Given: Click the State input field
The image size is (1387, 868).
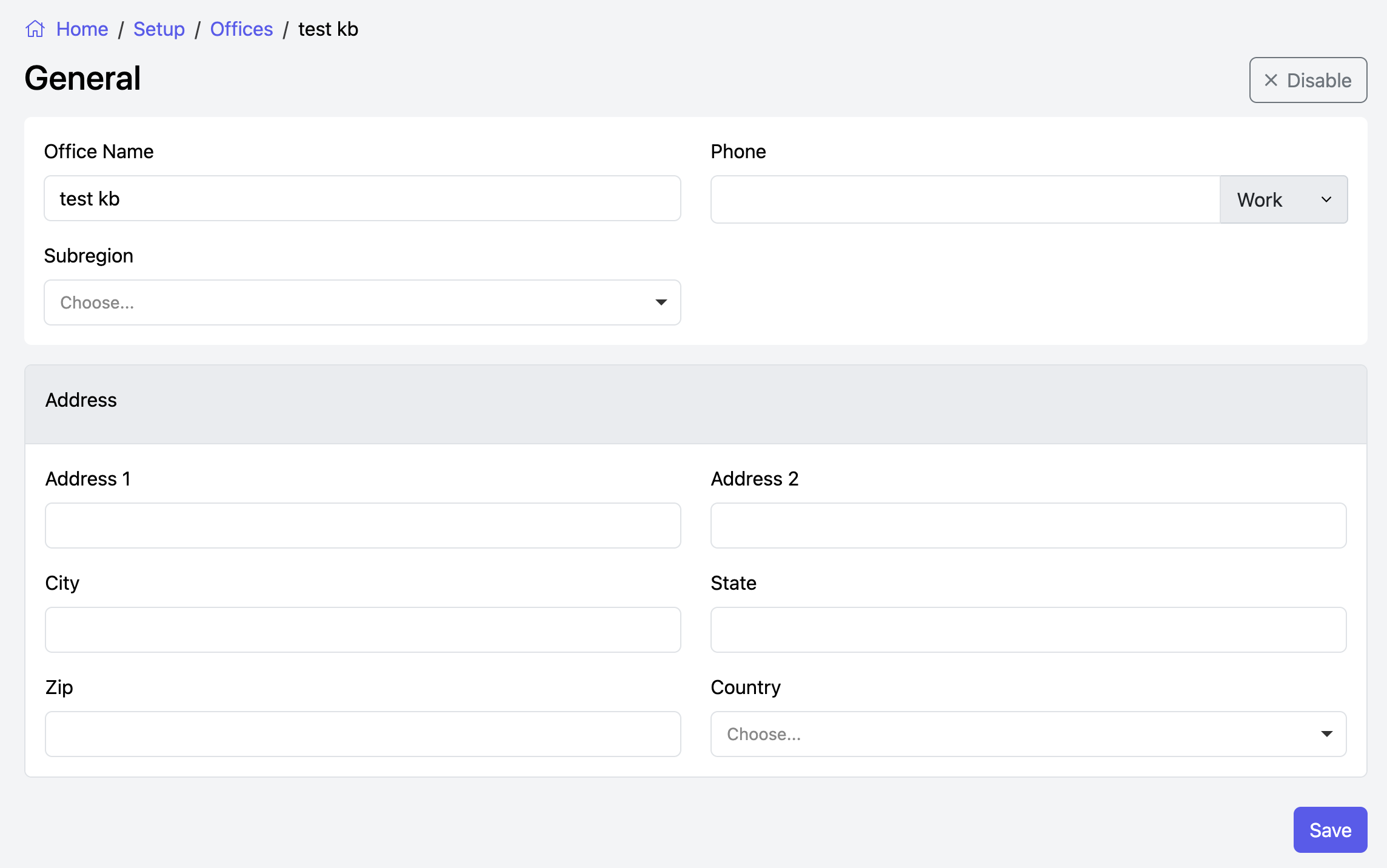Looking at the screenshot, I should coord(1028,630).
